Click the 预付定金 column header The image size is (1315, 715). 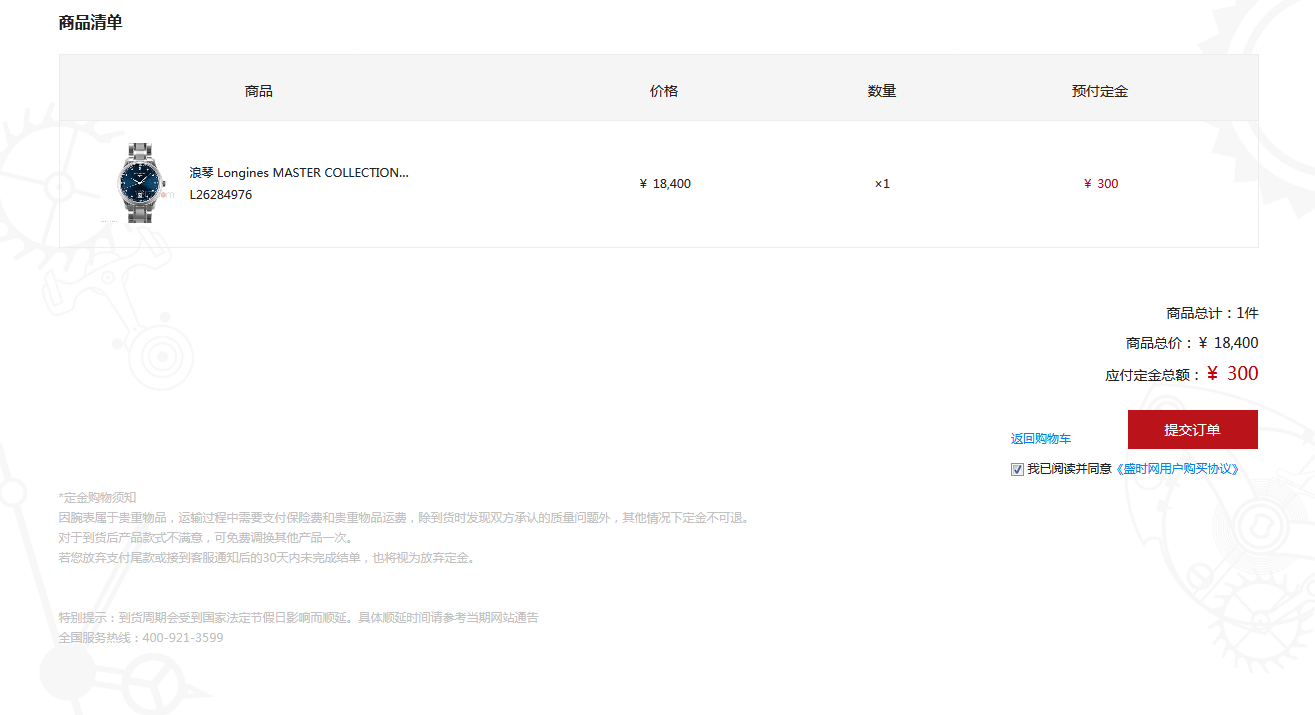1099,91
